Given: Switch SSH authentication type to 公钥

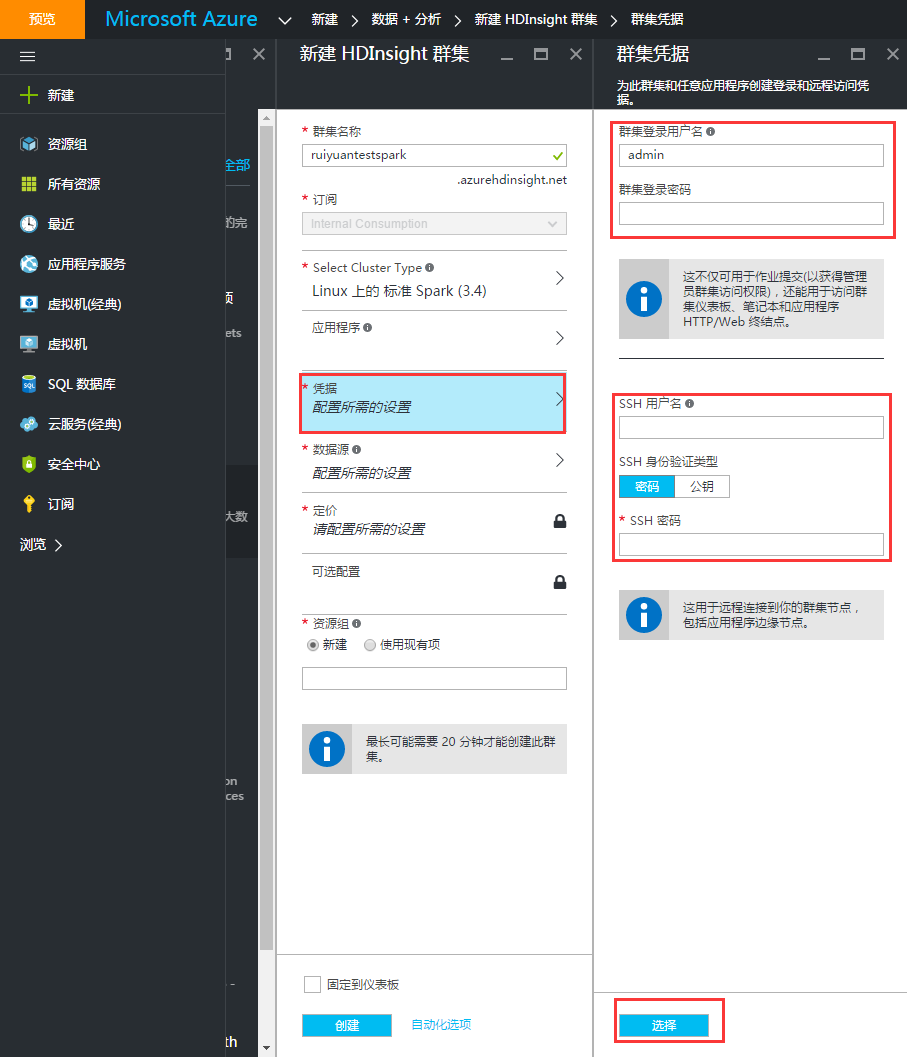Looking at the screenshot, I should (x=702, y=487).
